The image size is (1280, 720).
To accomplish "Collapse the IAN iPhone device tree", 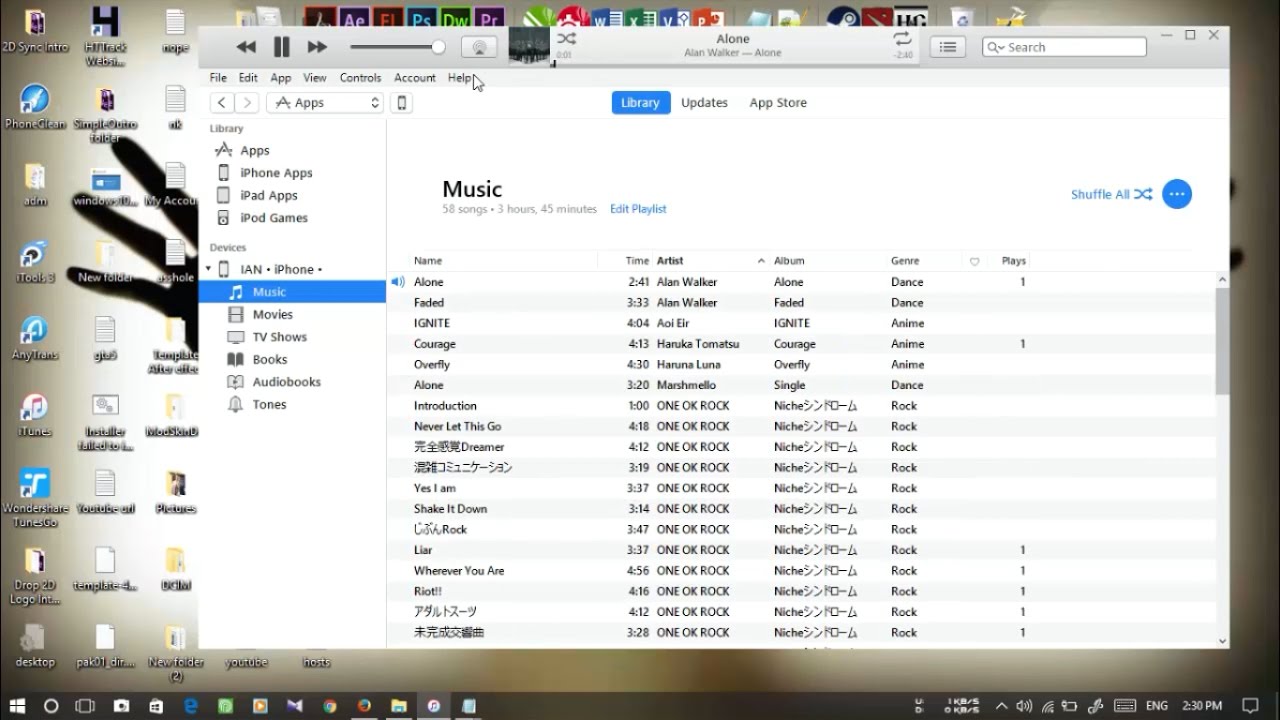I will 209,269.
